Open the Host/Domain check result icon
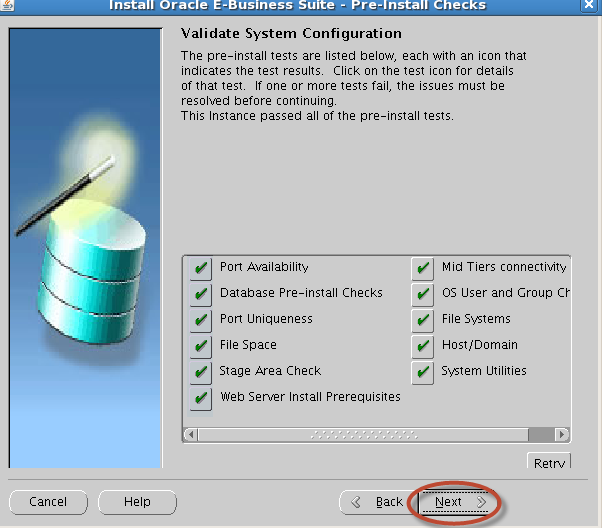Image resolution: width=602 pixels, height=528 pixels. [x=423, y=346]
